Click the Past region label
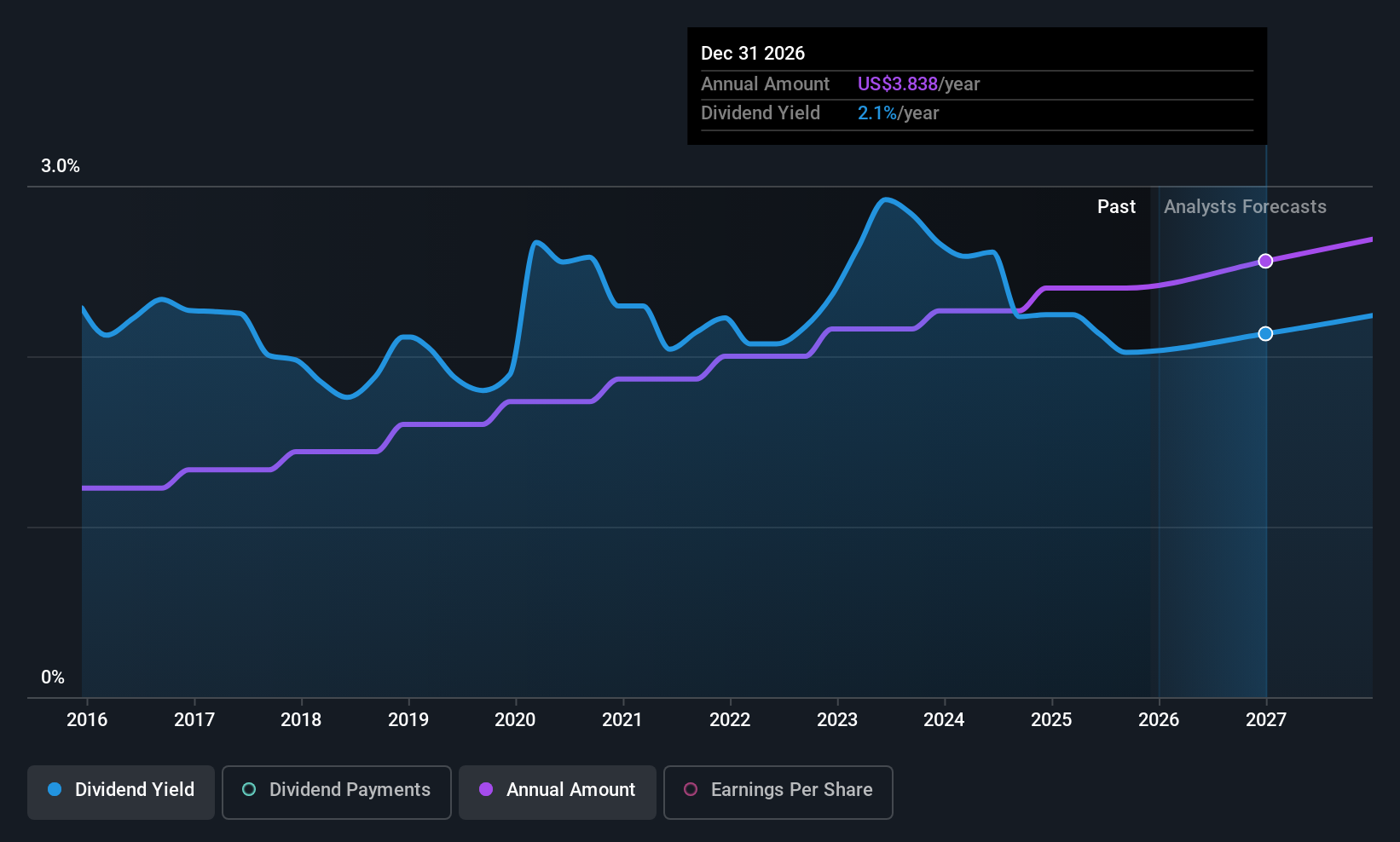Image resolution: width=1400 pixels, height=842 pixels. (1116, 207)
